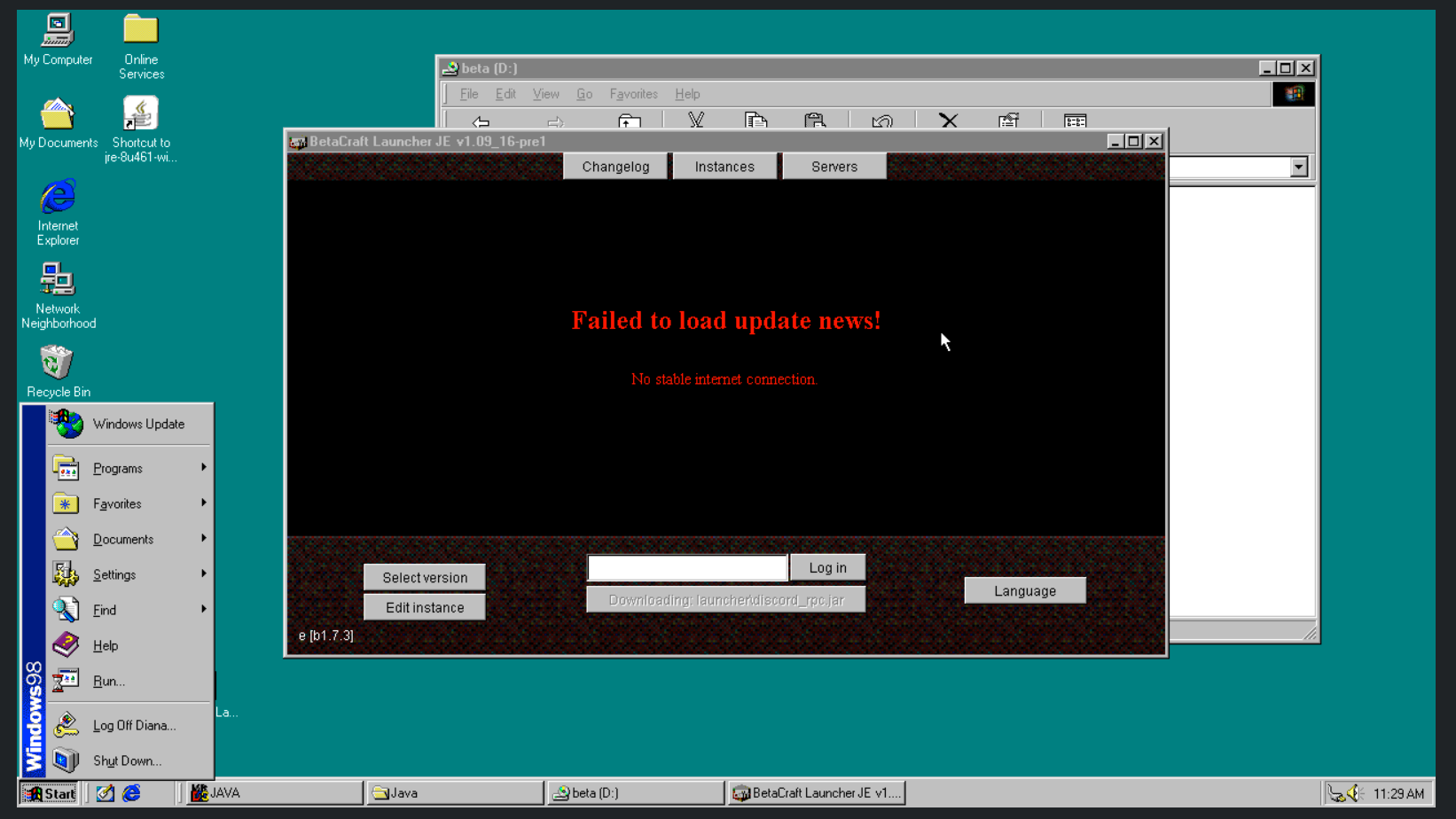
Task: Click the Language button
Action: click(x=1024, y=590)
